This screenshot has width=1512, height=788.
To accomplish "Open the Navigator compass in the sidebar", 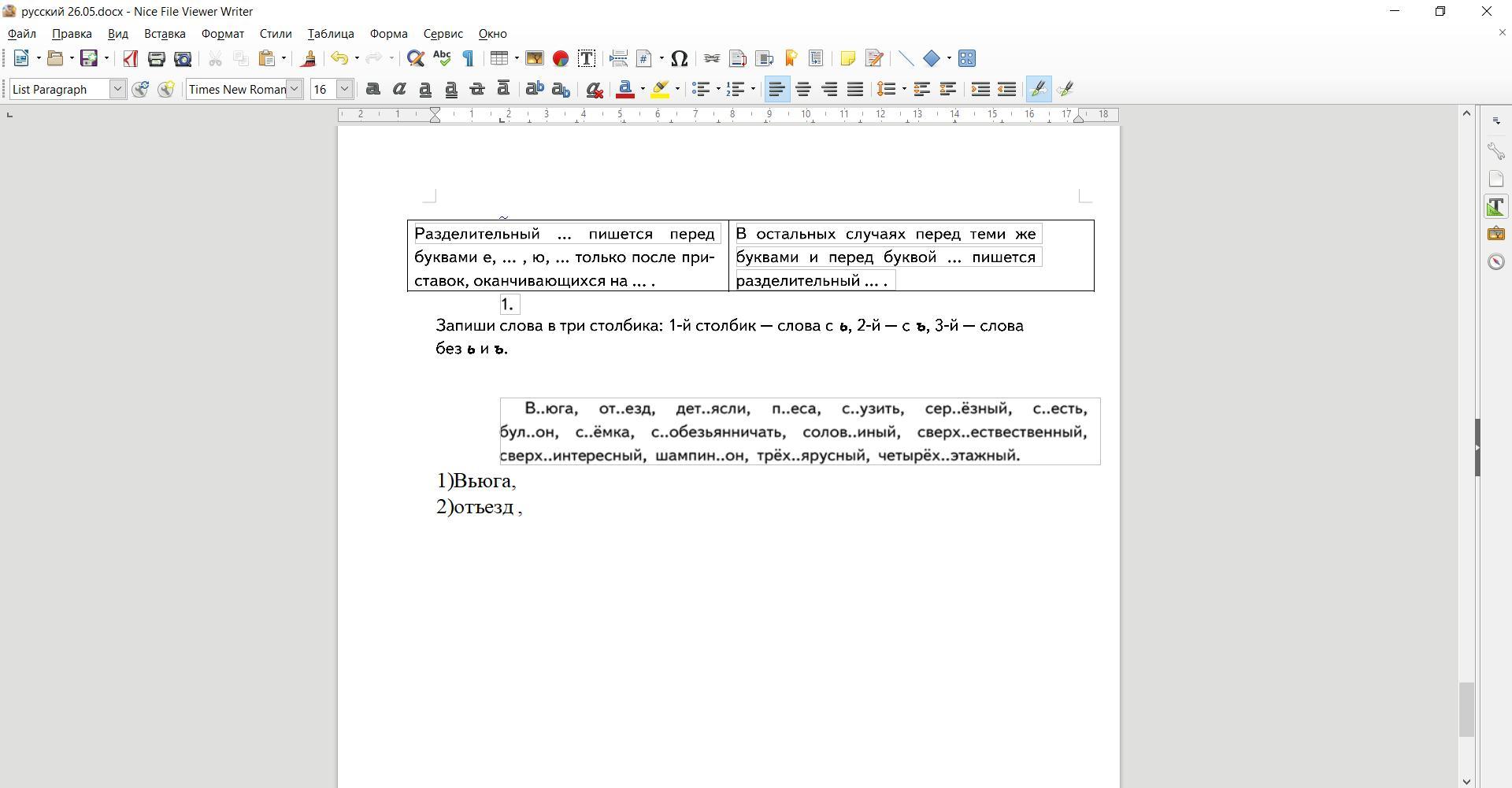I will pyautogui.click(x=1496, y=261).
